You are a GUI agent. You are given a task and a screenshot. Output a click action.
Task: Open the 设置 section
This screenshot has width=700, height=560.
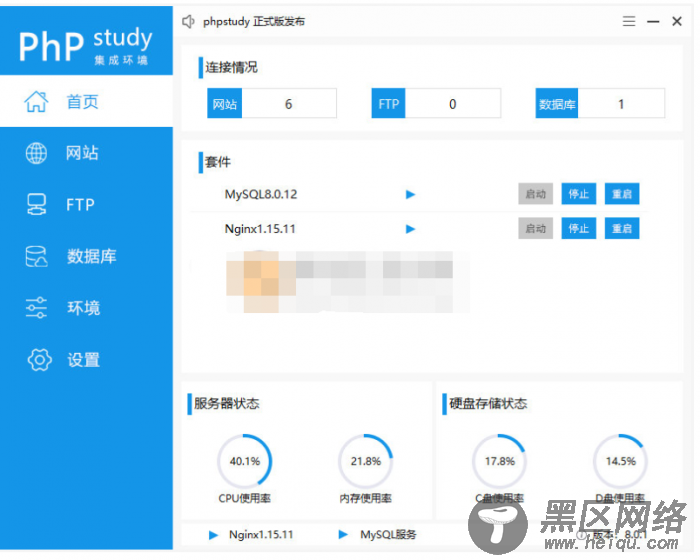pos(86,359)
